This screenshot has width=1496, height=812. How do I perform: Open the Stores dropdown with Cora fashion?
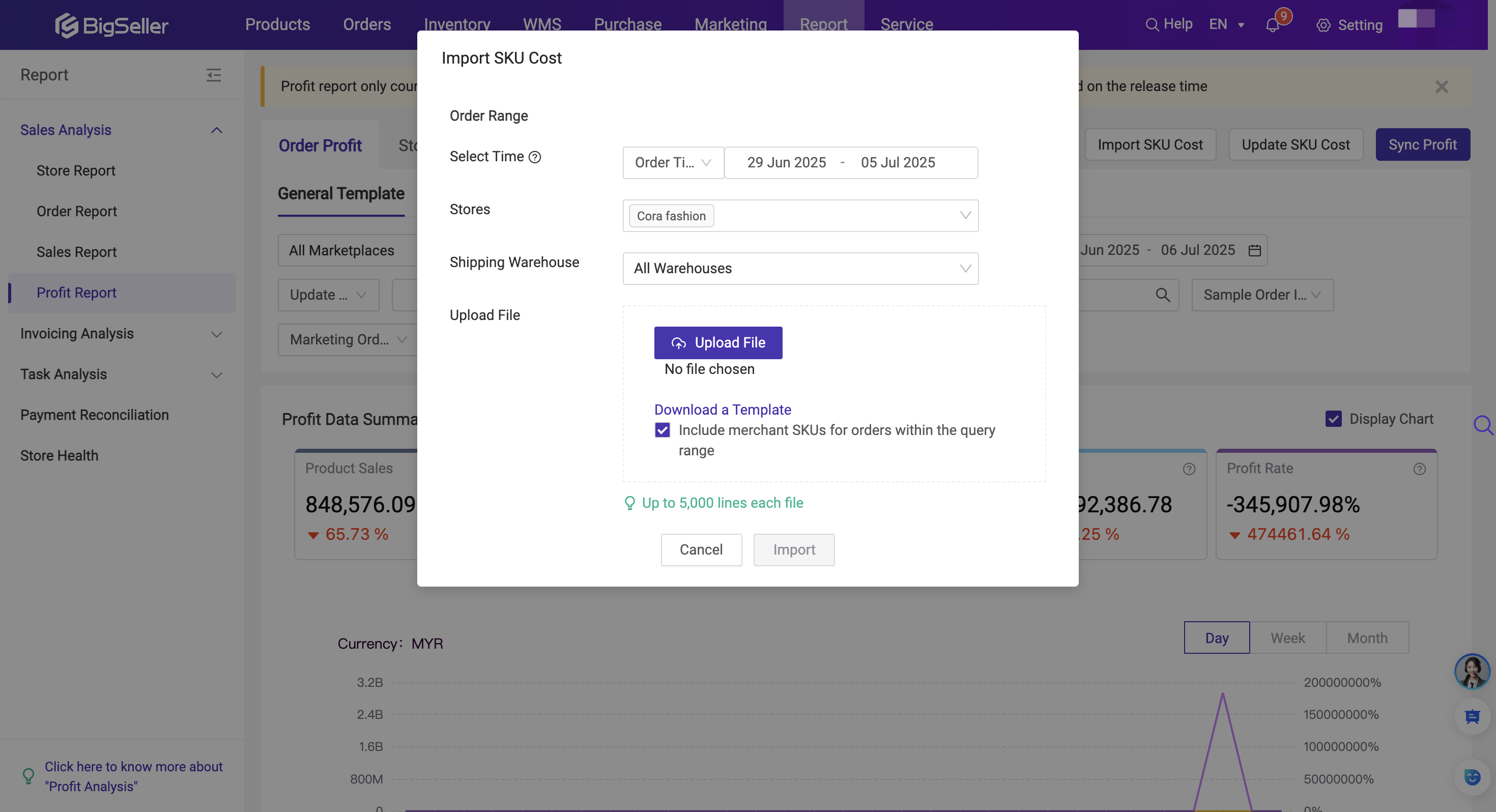(800, 216)
